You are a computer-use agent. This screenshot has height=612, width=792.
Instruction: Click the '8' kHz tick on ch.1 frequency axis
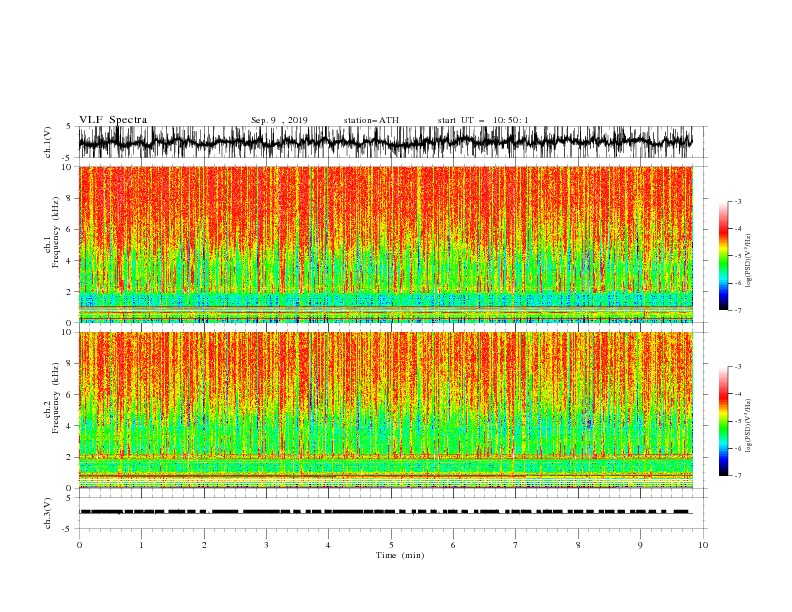[x=69, y=198]
